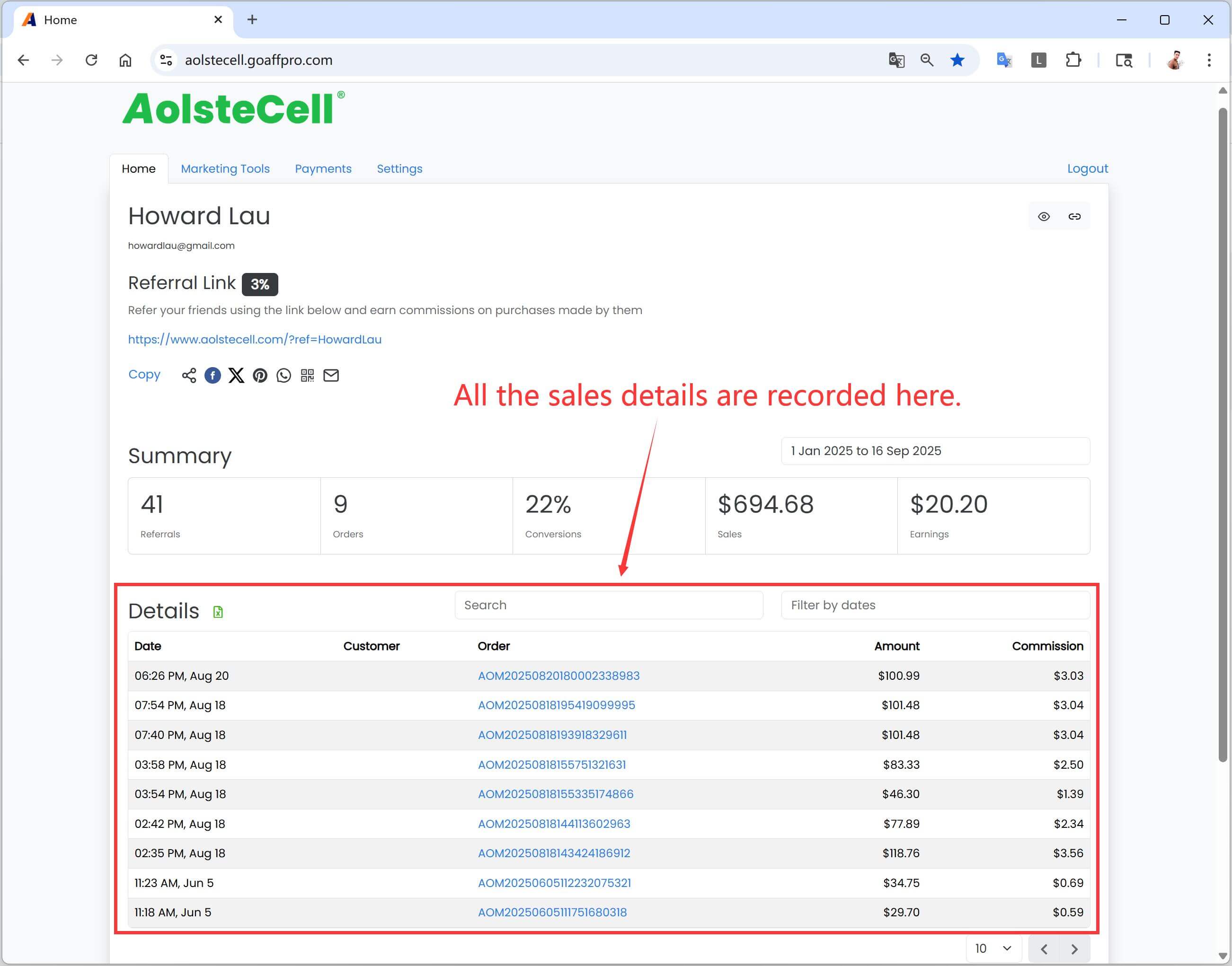Click the page vertical scrollbar
The width and height of the screenshot is (1232, 966).
pos(1223,436)
